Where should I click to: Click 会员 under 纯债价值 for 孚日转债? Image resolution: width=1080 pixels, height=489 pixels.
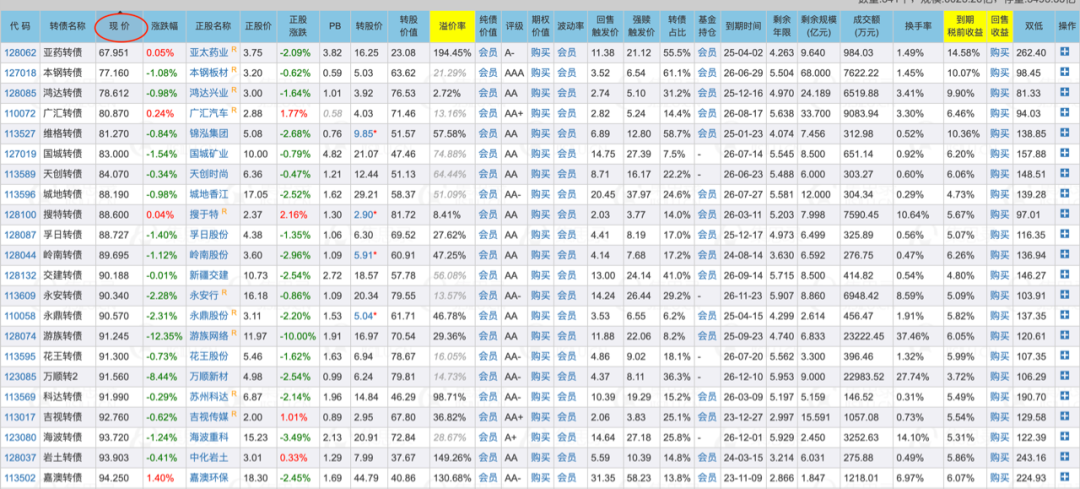(488, 236)
